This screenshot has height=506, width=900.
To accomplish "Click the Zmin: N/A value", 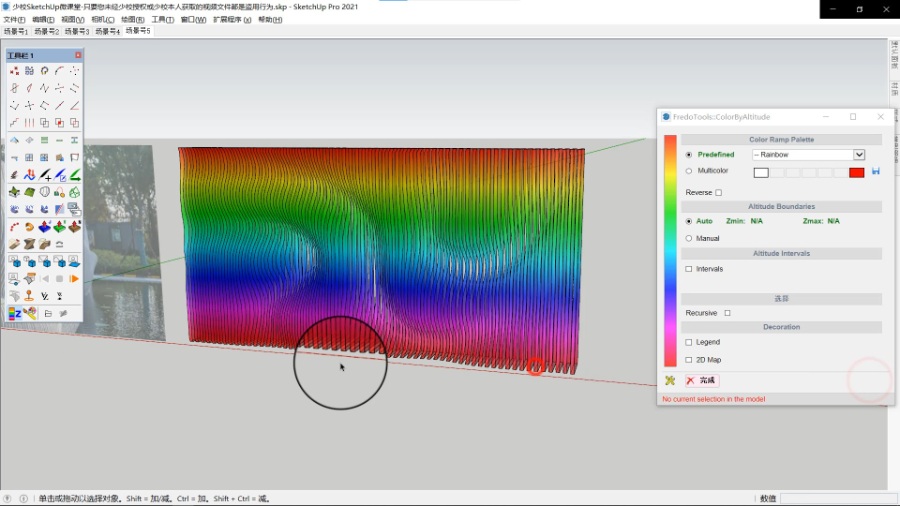I will [757, 221].
